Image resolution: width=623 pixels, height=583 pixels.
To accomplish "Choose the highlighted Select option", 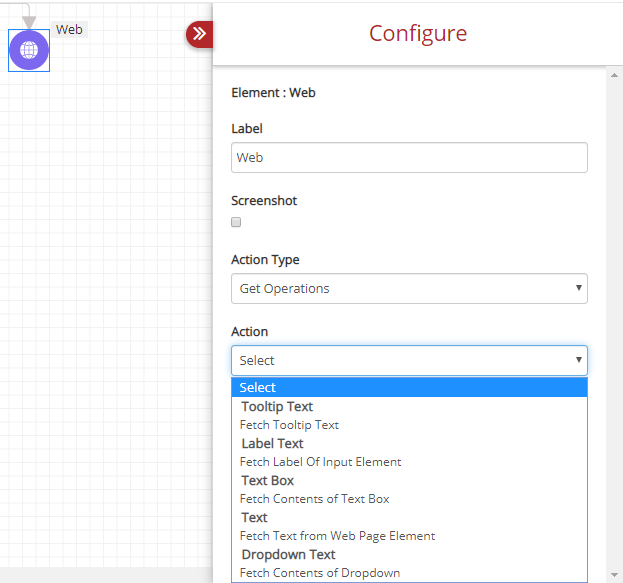I will point(409,387).
